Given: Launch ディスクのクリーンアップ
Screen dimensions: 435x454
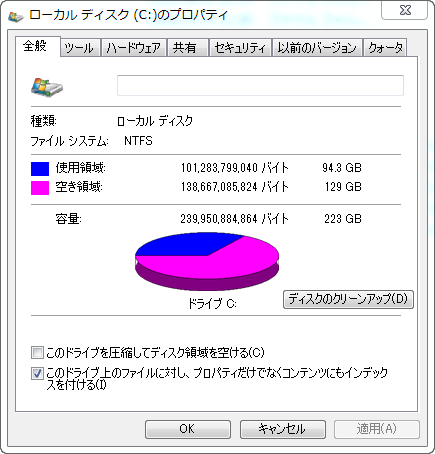Looking at the screenshot, I should [x=348, y=299].
